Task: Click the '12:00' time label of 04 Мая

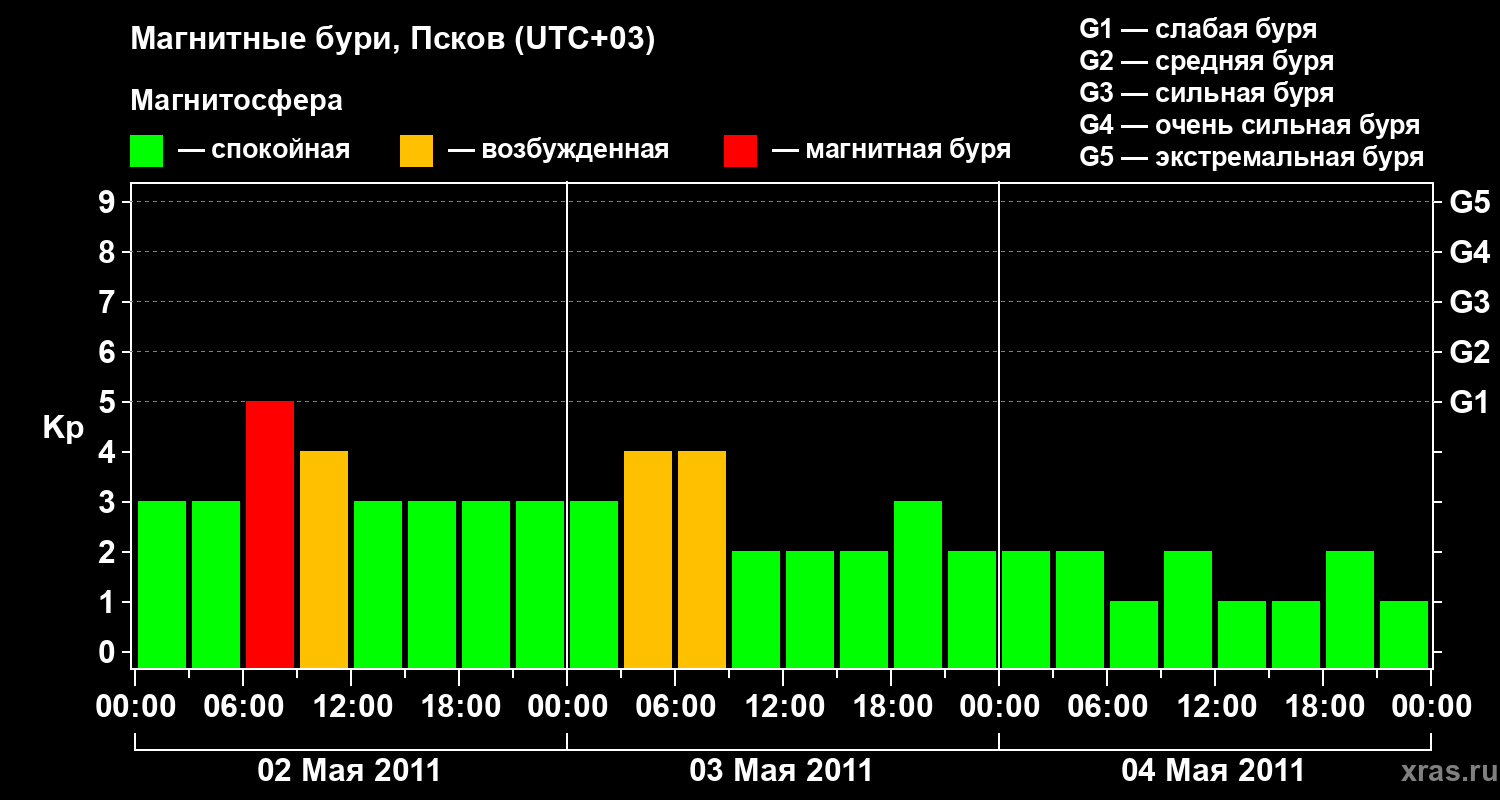Action: pos(1215,707)
